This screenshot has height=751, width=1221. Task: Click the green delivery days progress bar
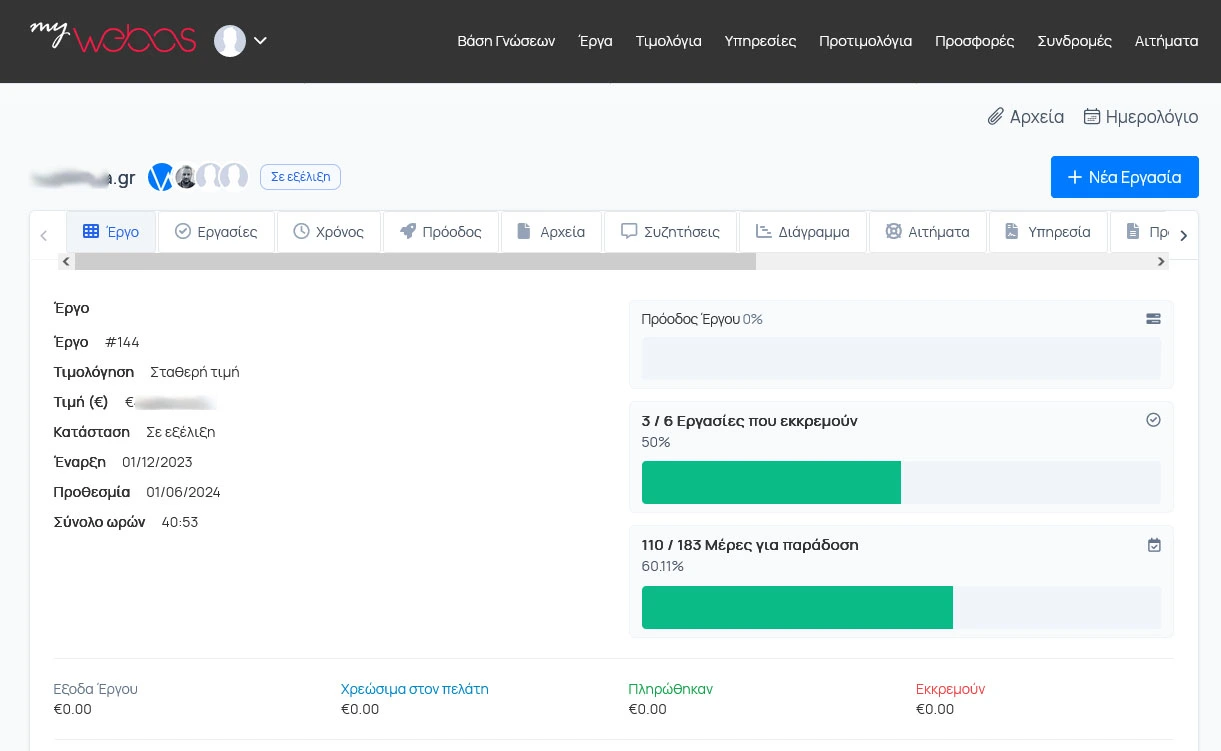tap(797, 607)
